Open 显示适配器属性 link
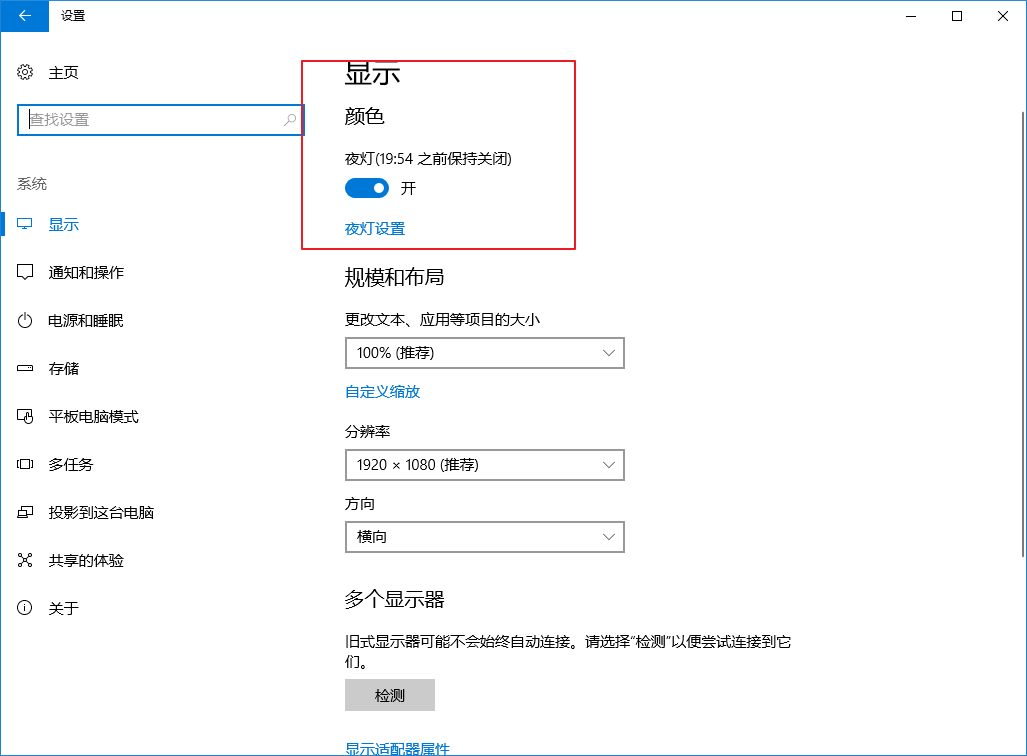The height and width of the screenshot is (756, 1027). pyautogui.click(x=398, y=749)
